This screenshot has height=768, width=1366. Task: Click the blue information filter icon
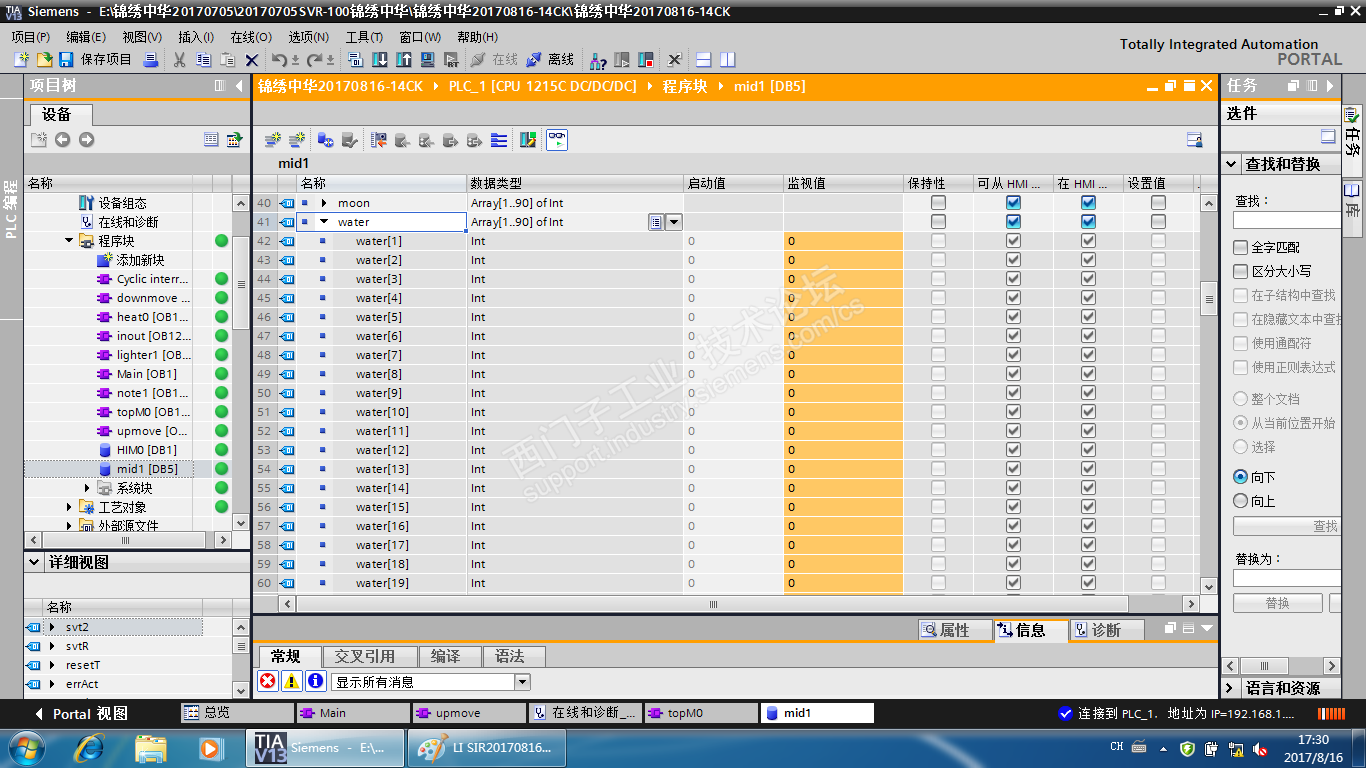tap(315, 681)
